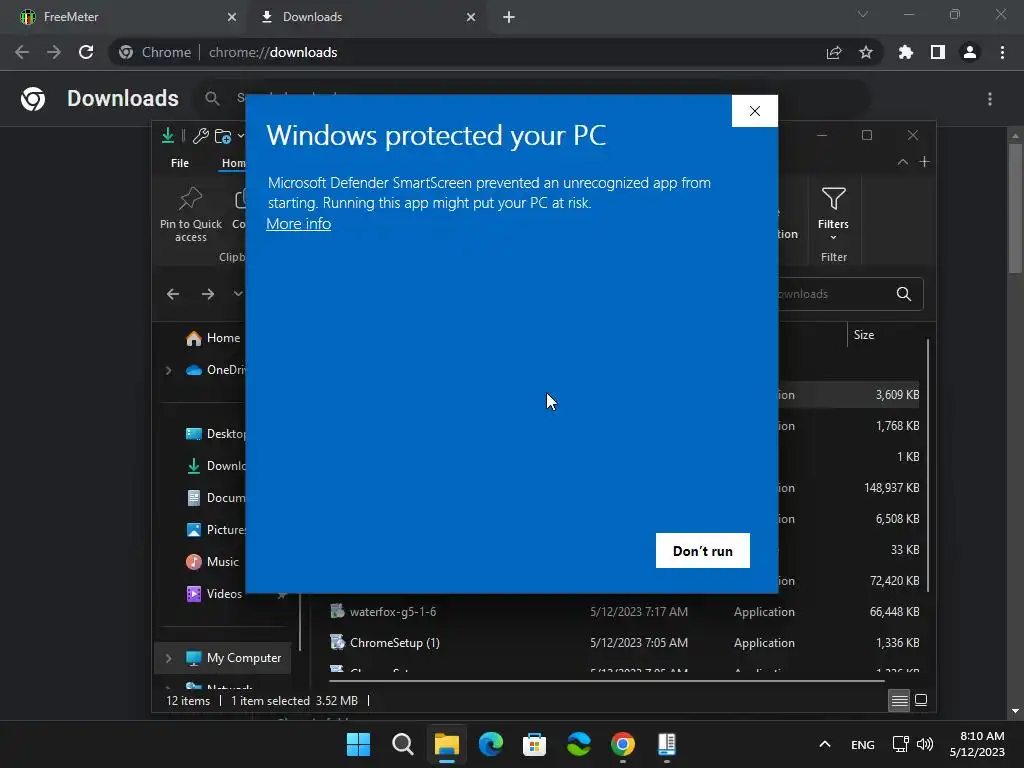The width and height of the screenshot is (1024, 768).
Task: Click the Don't run button
Action: (703, 551)
